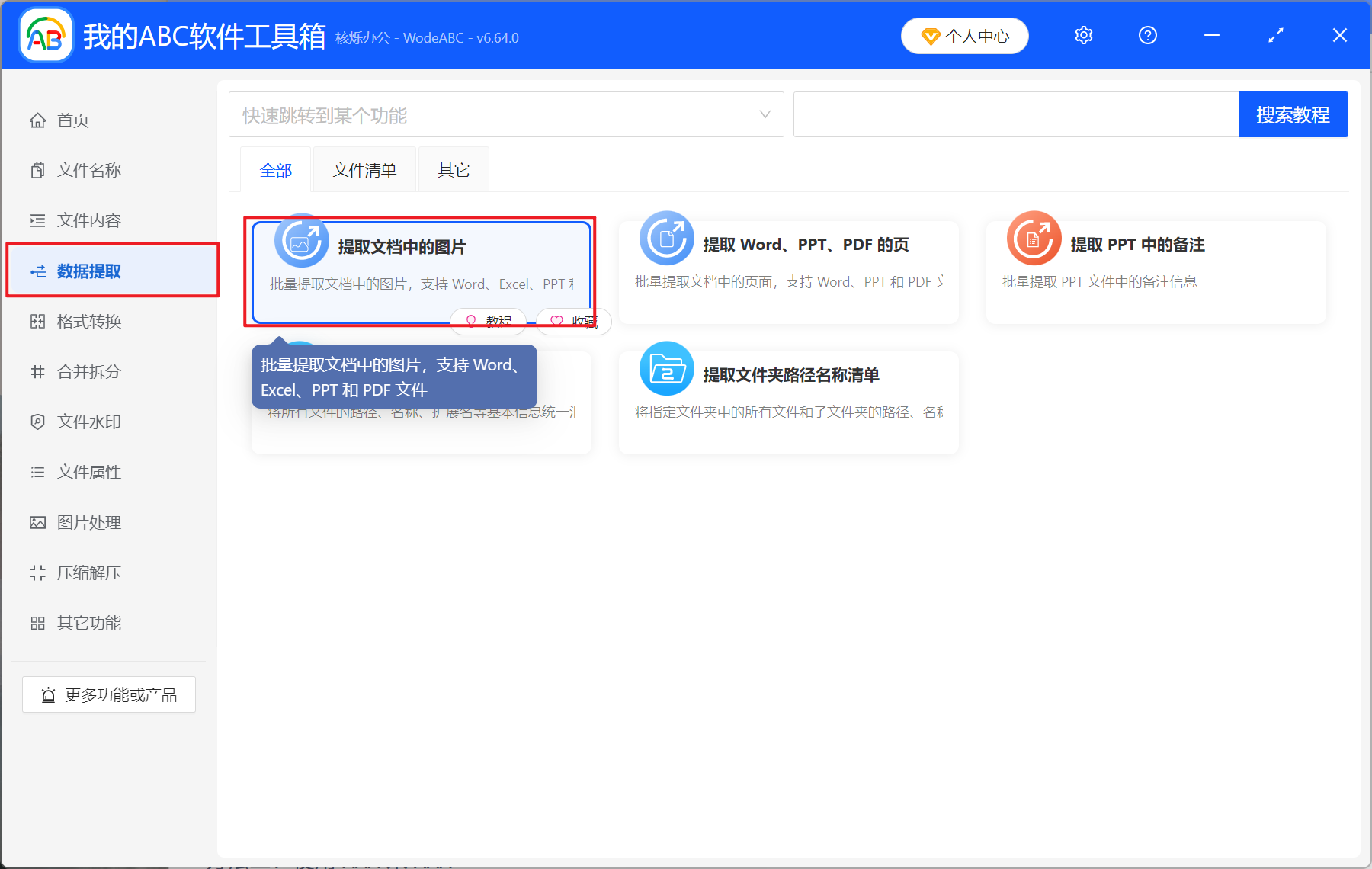
Task: Select the 文件水印 watermark sidebar icon
Action: coord(38,422)
